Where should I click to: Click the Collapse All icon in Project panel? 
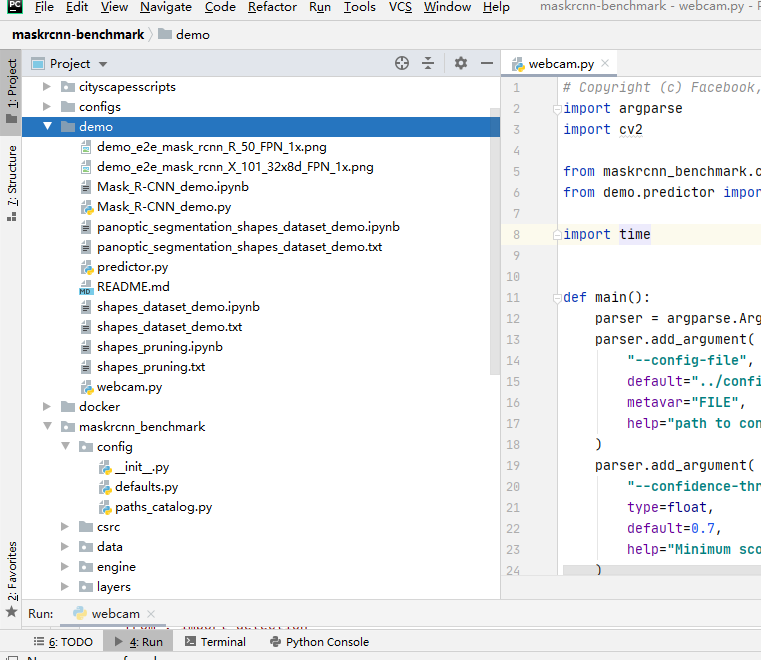(428, 63)
